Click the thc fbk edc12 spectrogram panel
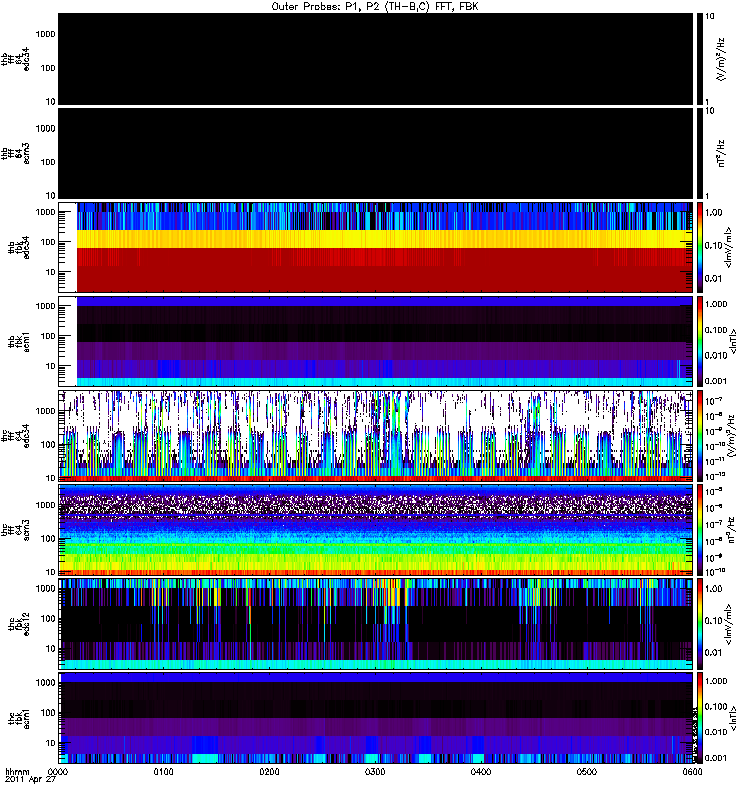The height and width of the screenshot is (800, 750). 376,624
